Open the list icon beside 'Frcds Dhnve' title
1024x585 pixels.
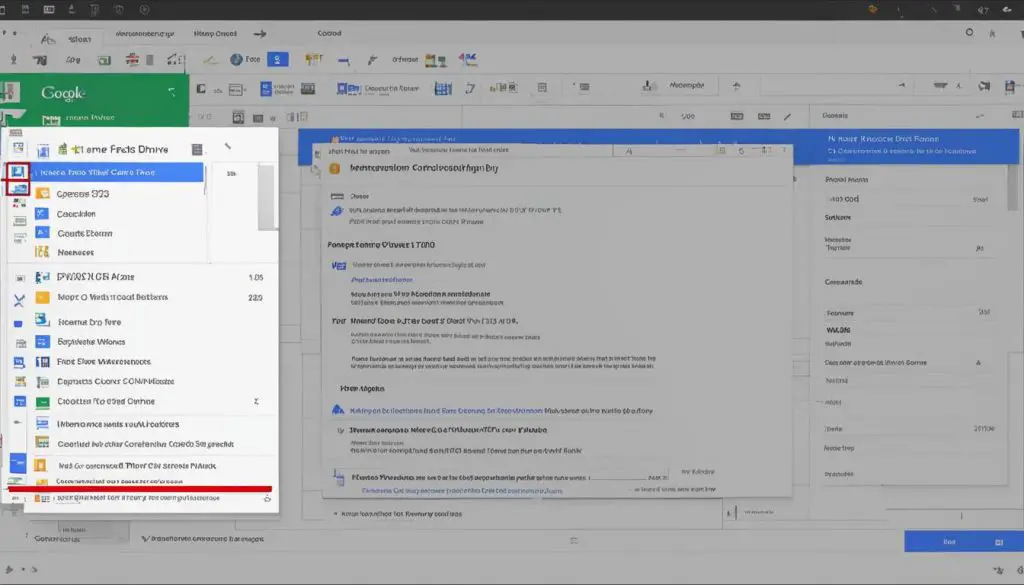[197, 150]
